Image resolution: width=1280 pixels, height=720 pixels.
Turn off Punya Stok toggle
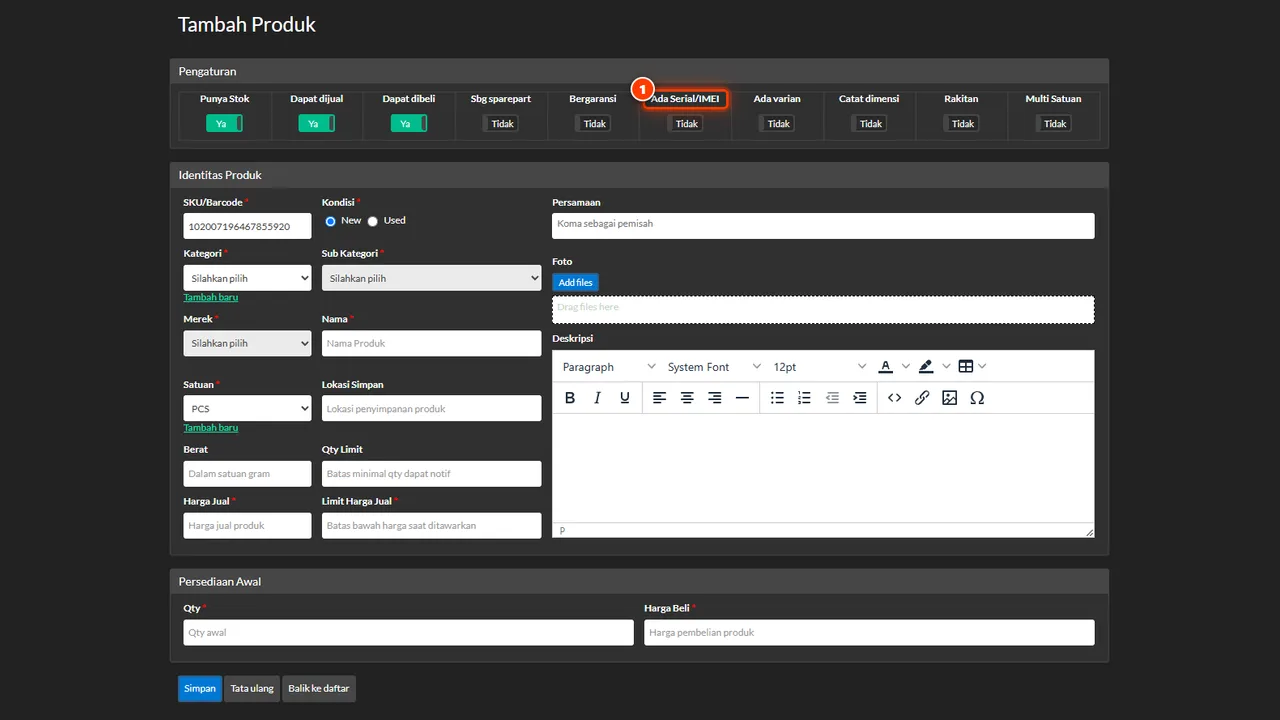224,124
